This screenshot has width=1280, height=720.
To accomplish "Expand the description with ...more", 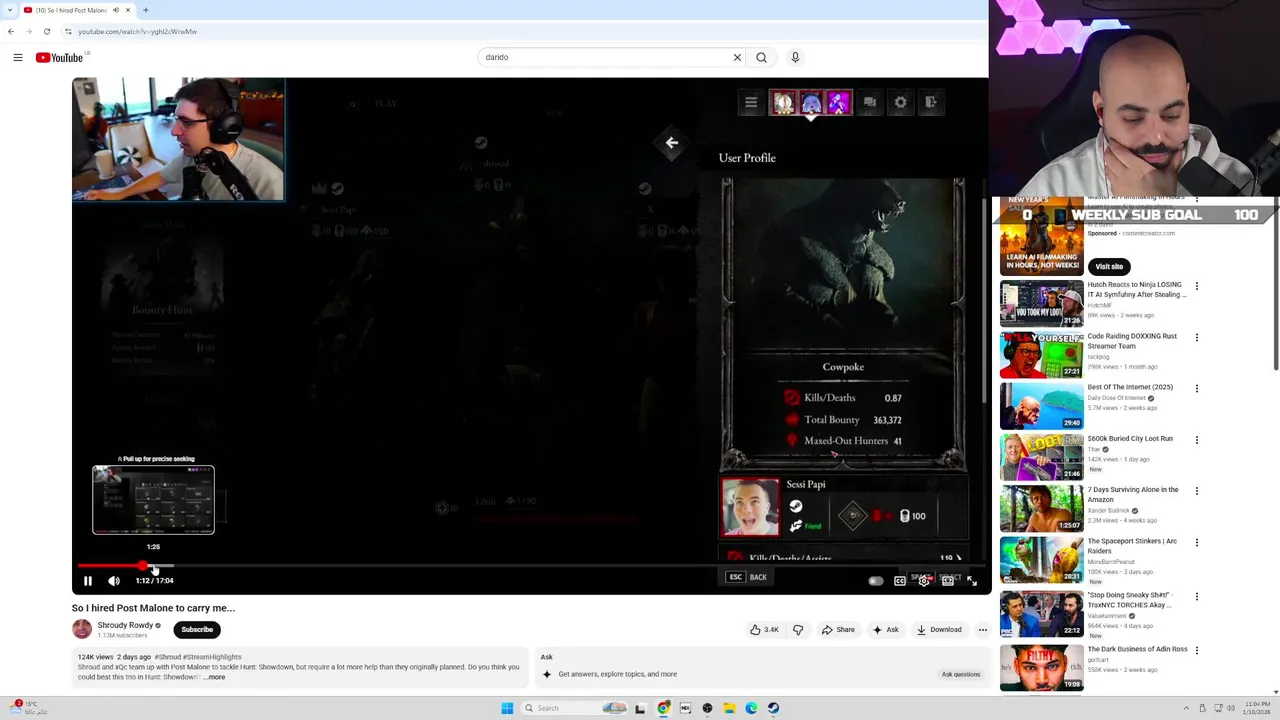I will pos(215,677).
